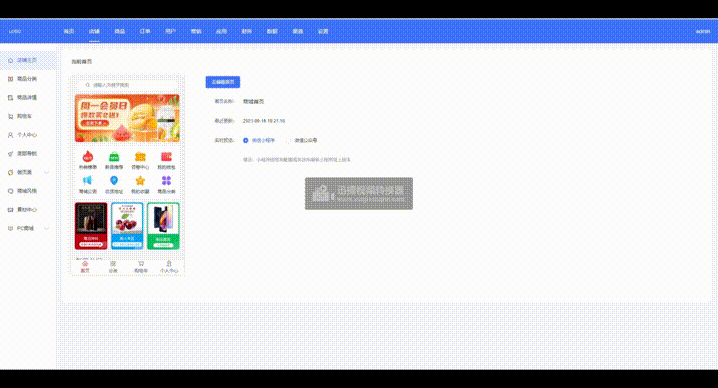Click the blue megaphone announcement icon in the preview

87,180
